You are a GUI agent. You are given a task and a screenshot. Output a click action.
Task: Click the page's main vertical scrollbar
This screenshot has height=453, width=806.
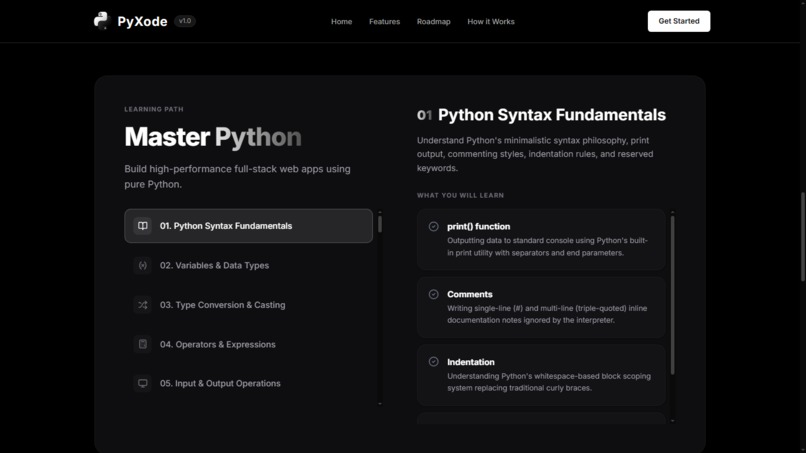(x=802, y=237)
